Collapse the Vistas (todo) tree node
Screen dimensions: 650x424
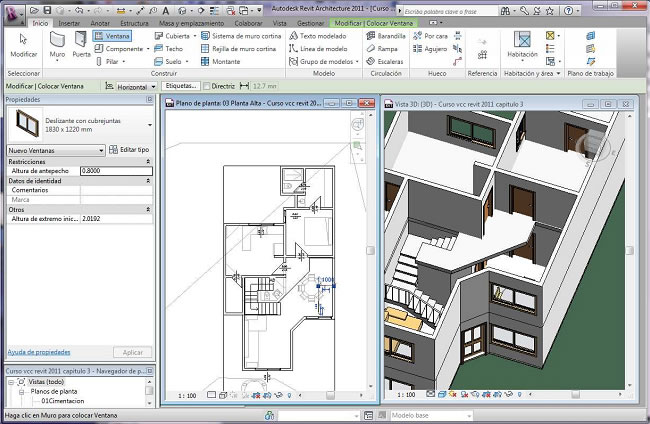pos(11,381)
